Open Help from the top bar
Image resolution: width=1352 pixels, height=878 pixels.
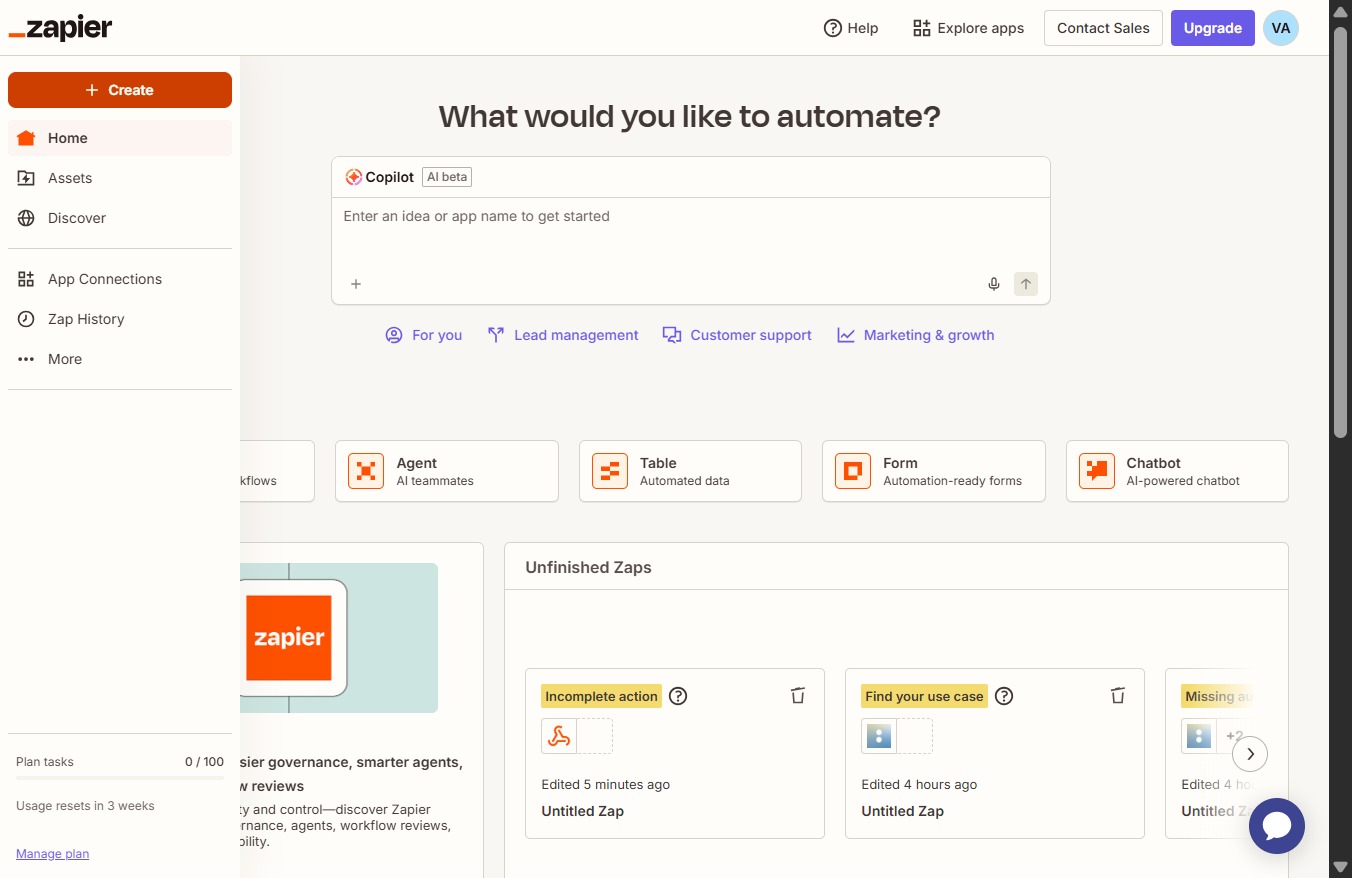(x=851, y=28)
